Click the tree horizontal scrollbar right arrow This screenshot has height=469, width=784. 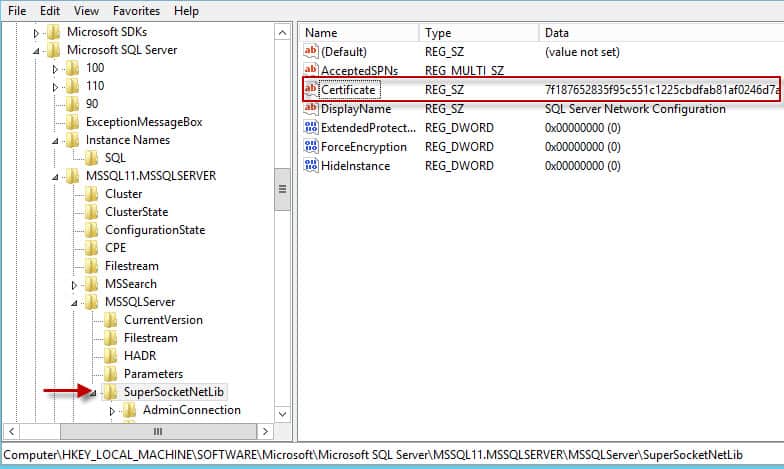point(266,431)
